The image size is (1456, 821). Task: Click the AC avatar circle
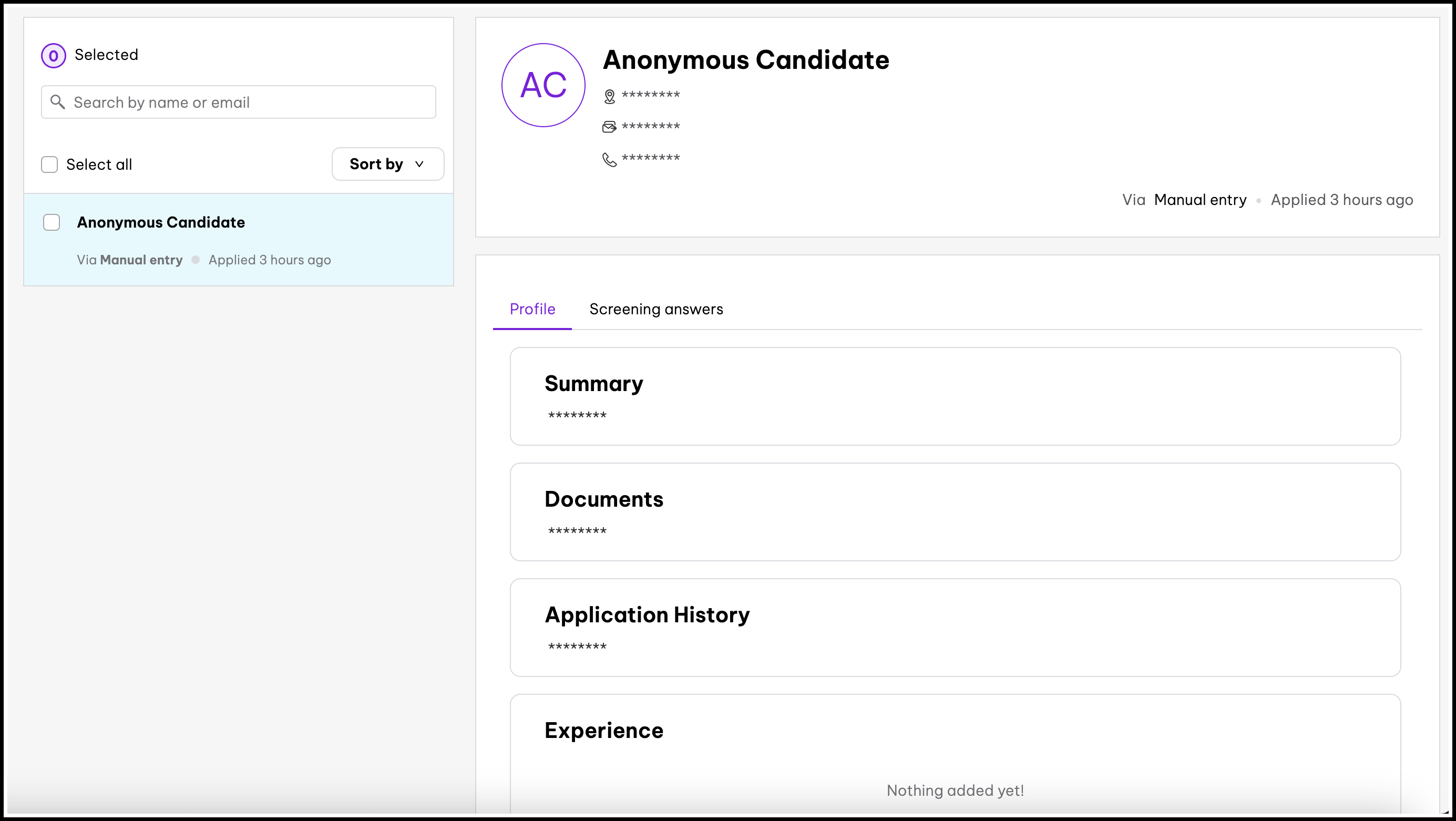pos(543,85)
